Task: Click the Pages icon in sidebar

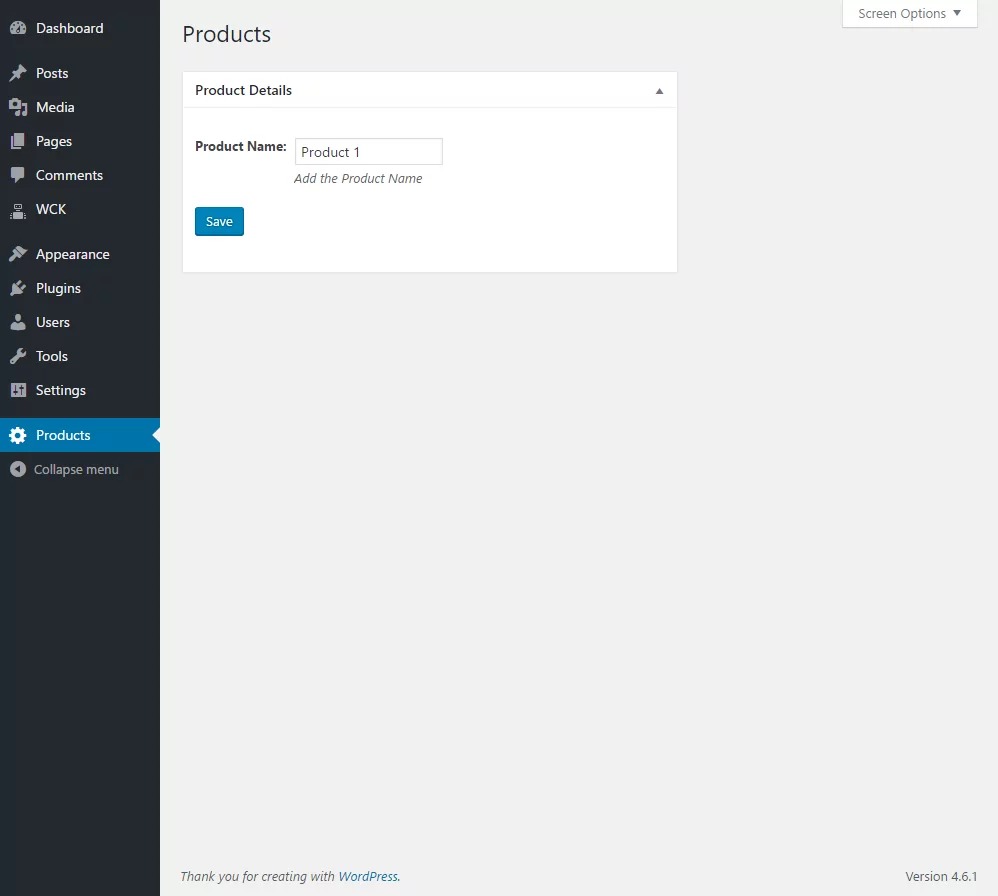Action: [18, 141]
